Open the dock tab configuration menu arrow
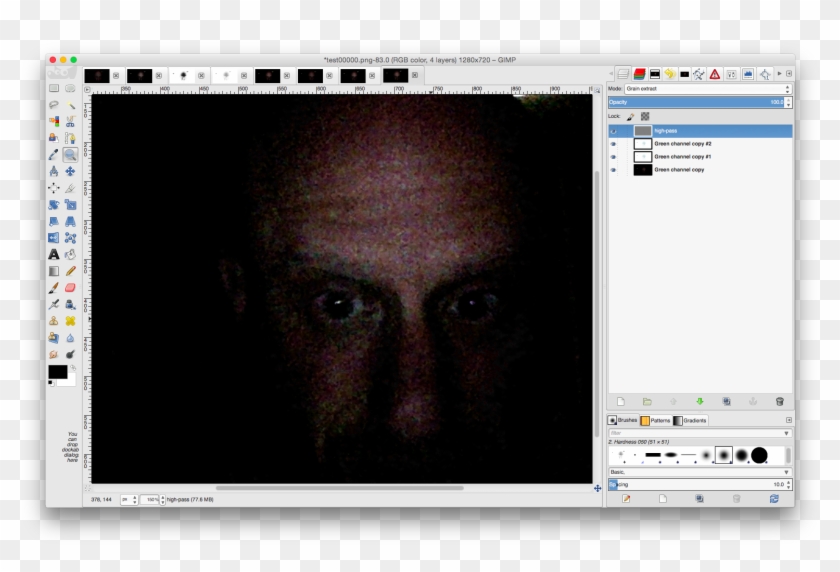Image resolution: width=840 pixels, height=572 pixels. 789,73
